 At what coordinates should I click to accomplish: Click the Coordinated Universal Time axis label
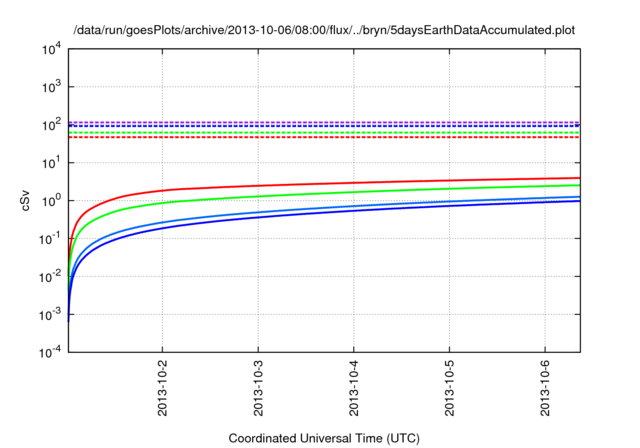click(325, 438)
